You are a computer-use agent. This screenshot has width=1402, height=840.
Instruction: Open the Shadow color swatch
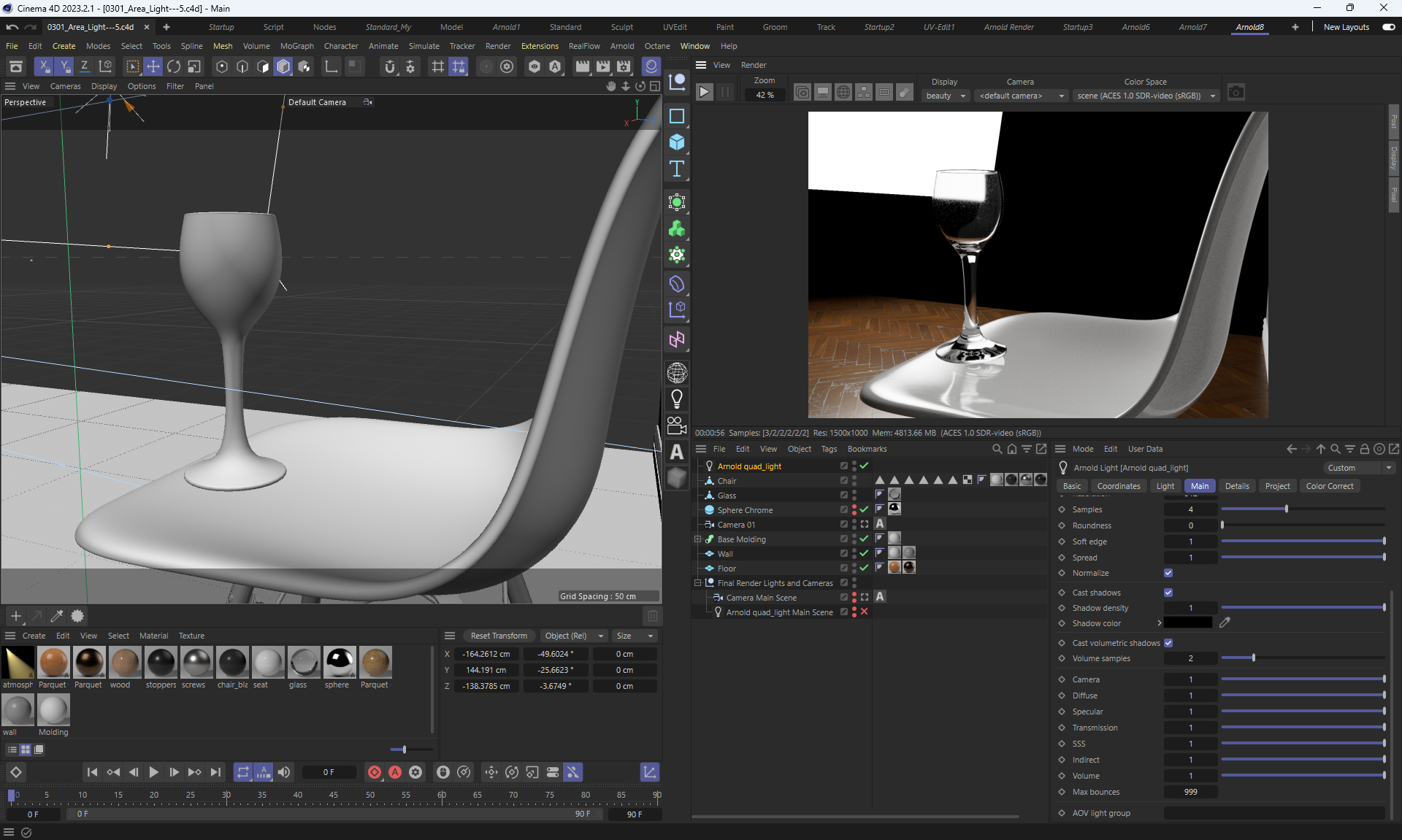click(1187, 623)
